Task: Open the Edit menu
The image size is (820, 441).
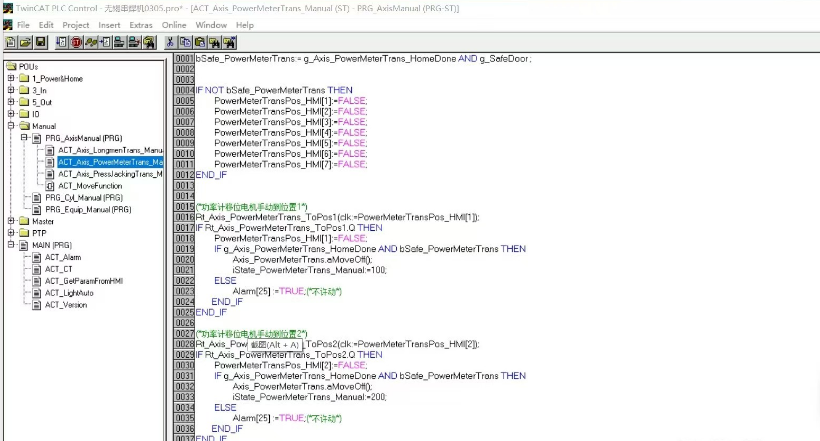Action: (x=46, y=25)
